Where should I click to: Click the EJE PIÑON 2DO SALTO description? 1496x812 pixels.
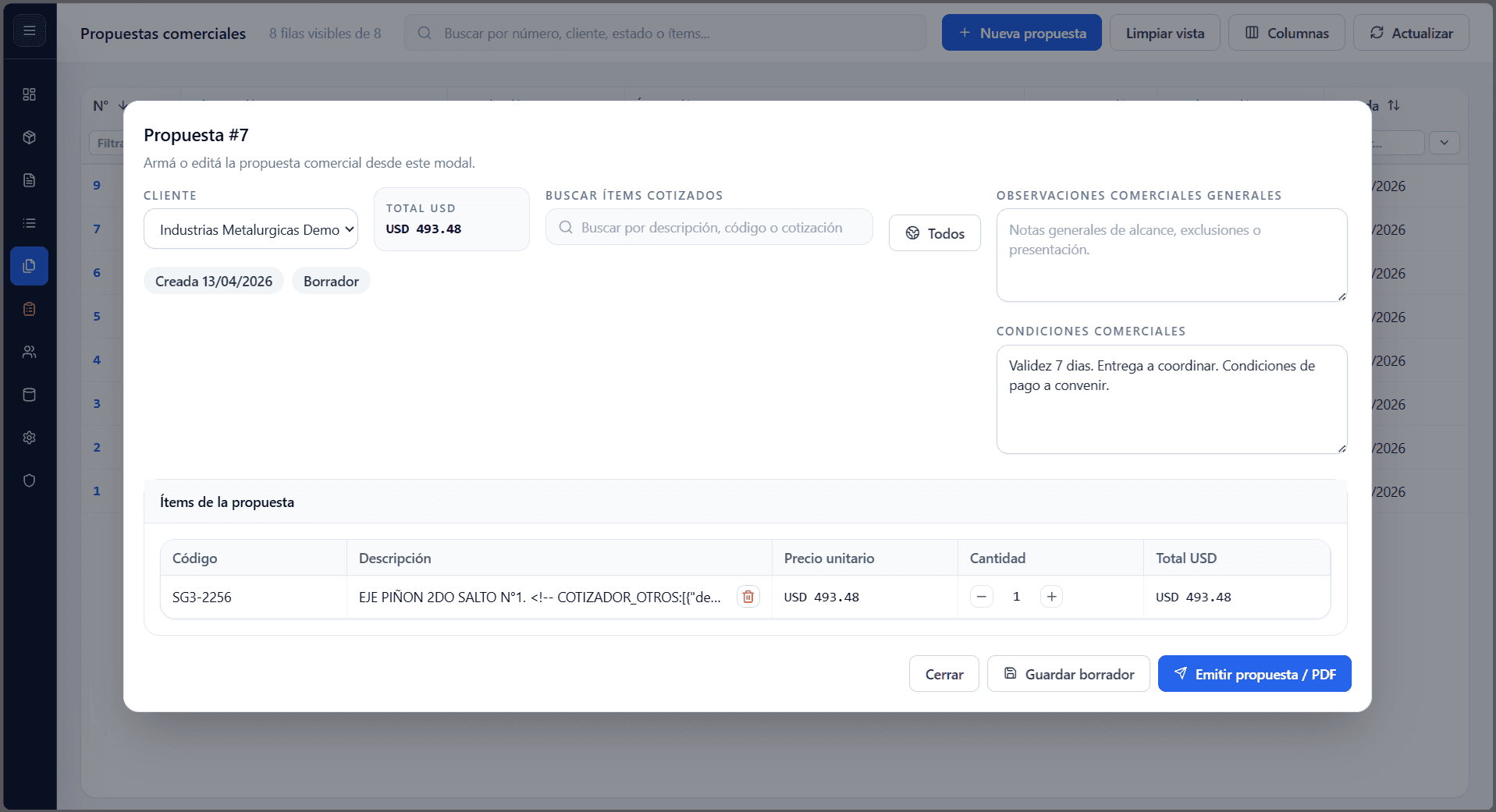[x=539, y=597]
